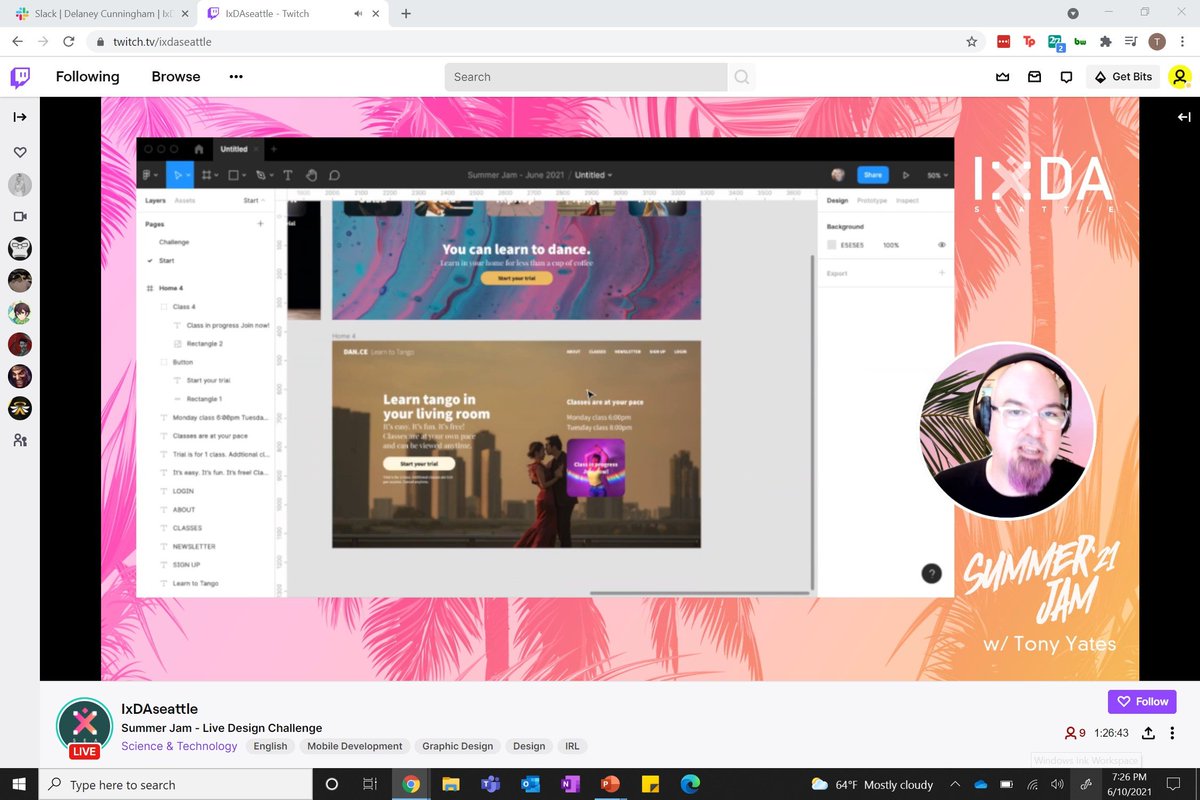Select the Text tool in Figma
This screenshot has height=800, width=1200.
pyautogui.click(x=288, y=175)
